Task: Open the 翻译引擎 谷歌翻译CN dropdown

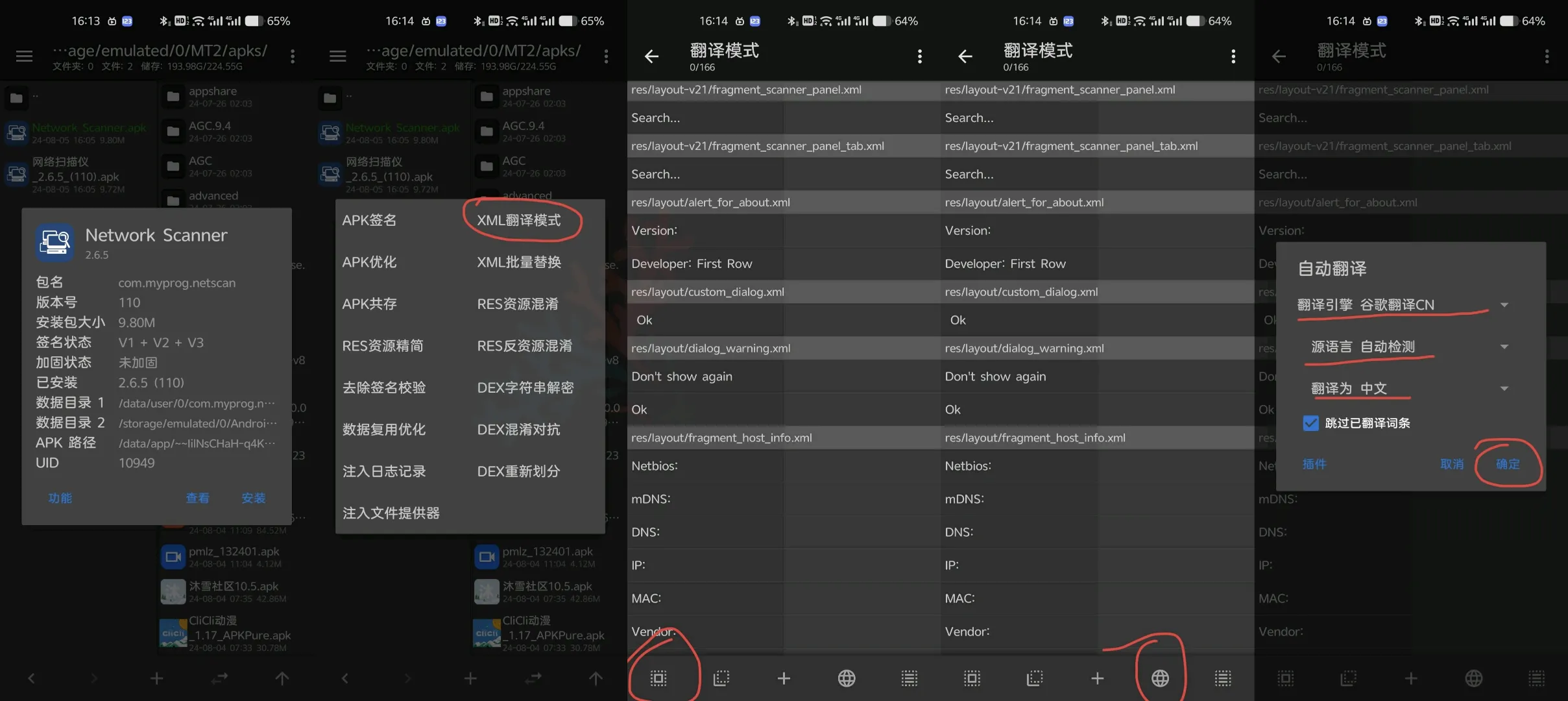Action: (1404, 305)
